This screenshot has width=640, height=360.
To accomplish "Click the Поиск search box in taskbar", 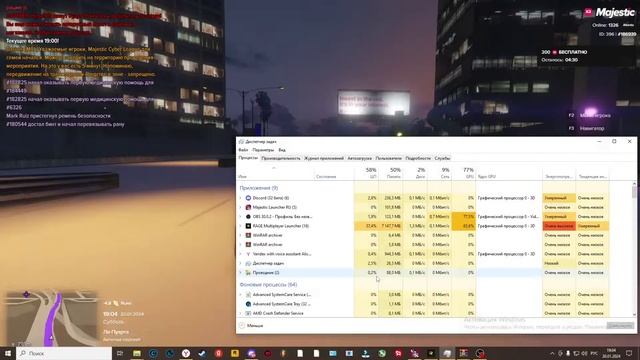I will [x=64, y=353].
